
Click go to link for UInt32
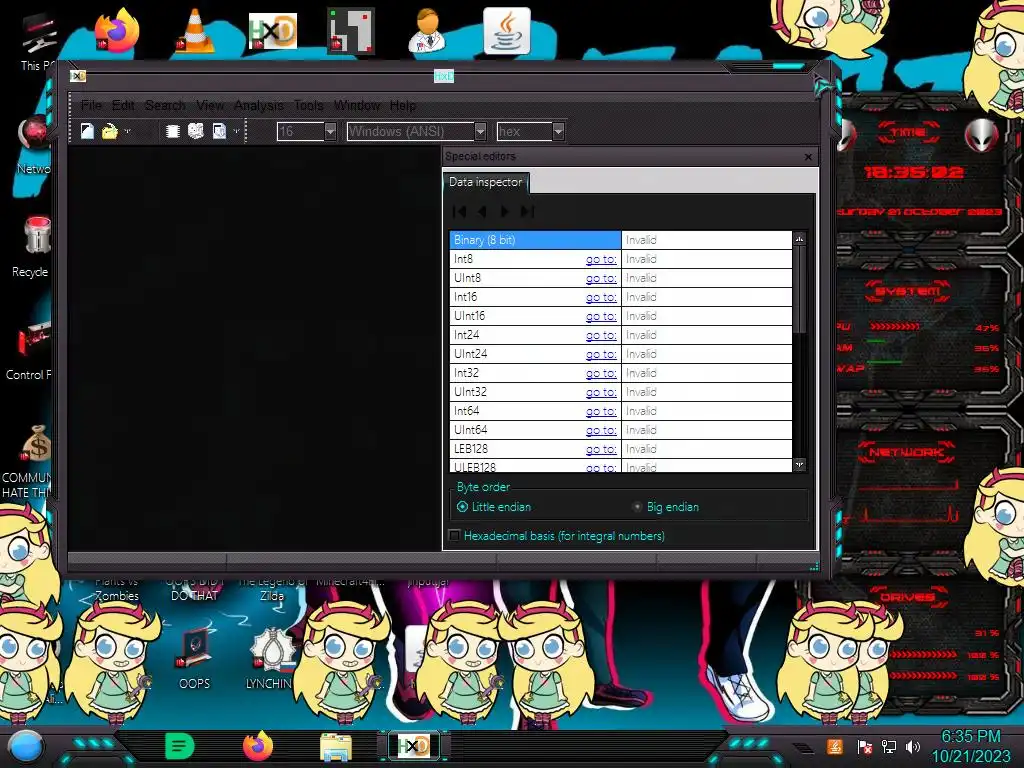tap(601, 392)
